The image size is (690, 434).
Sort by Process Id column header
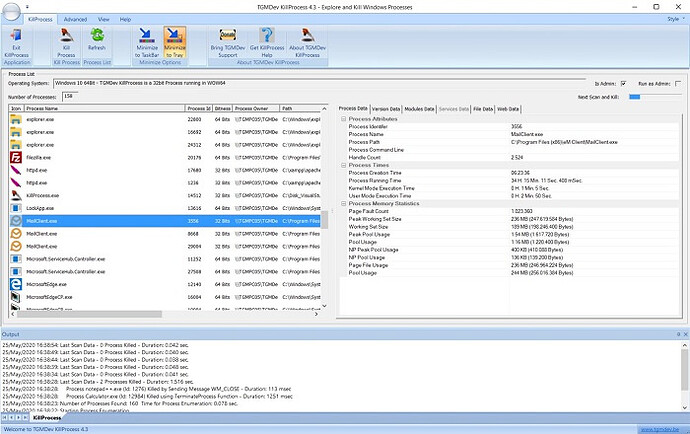199,108
